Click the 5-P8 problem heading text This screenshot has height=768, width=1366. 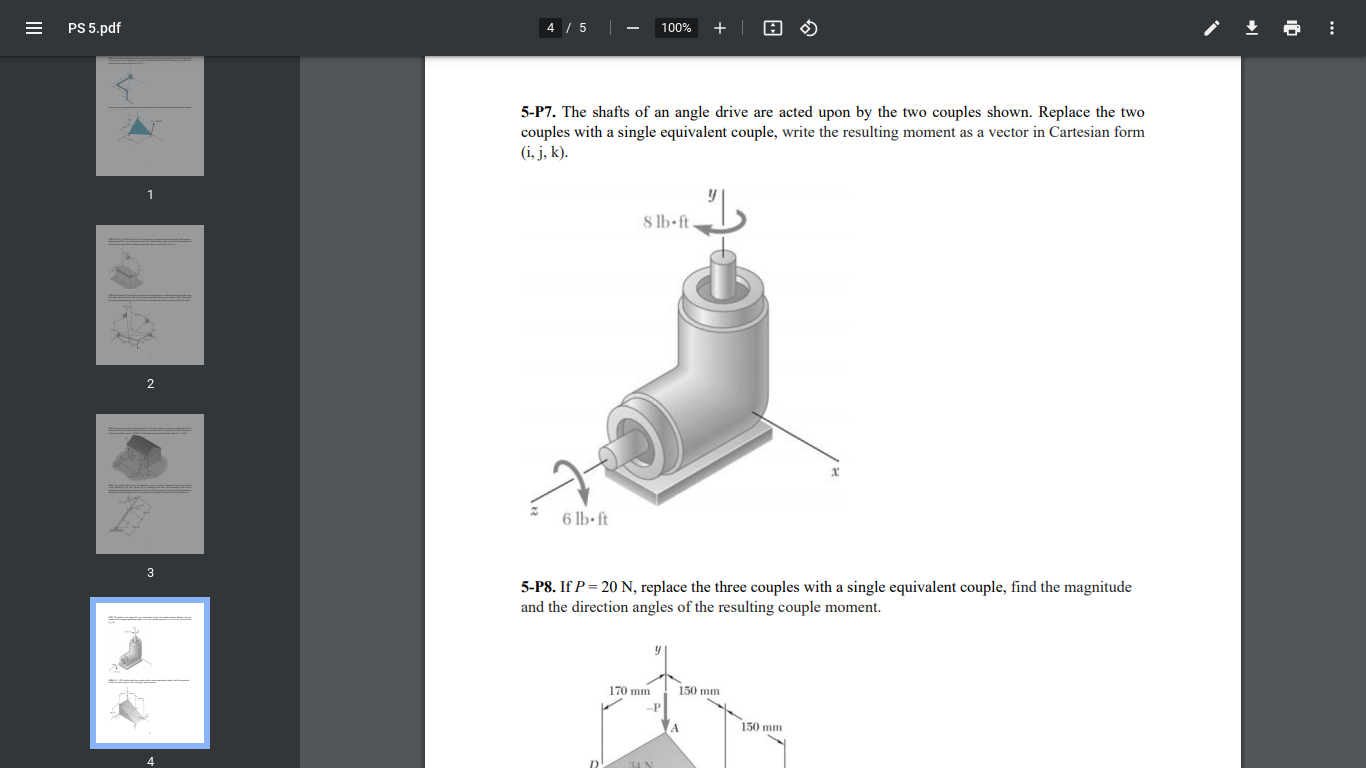(x=539, y=587)
